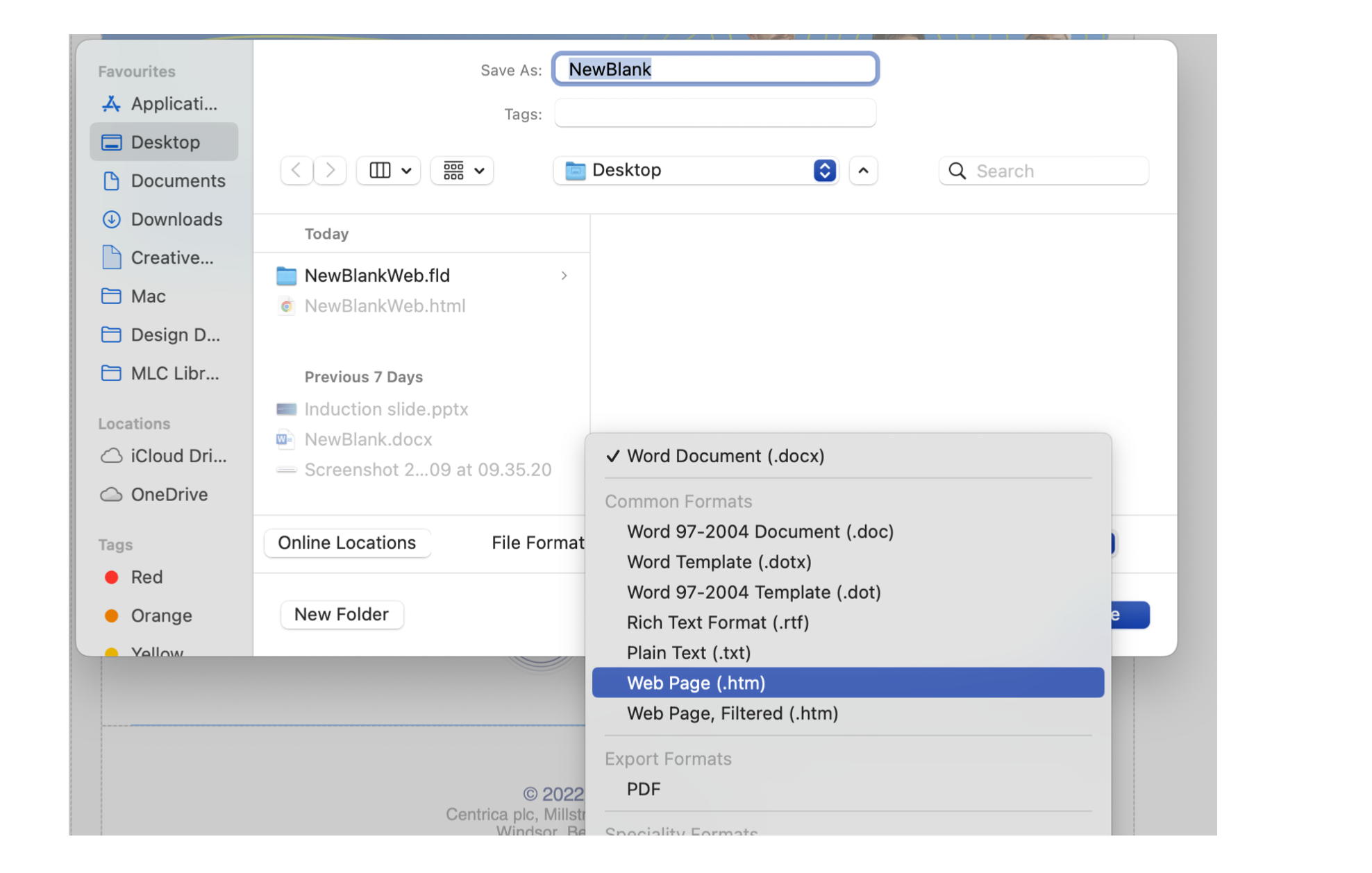1372x873 pixels.
Task: Click the NewBlankWeb.fld folder
Action: (376, 276)
